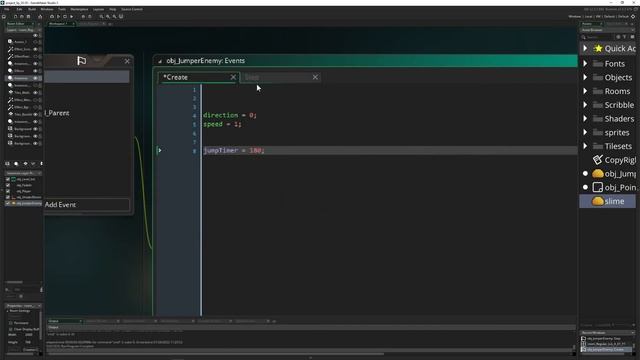Image resolution: width=640 pixels, height=360 pixels.
Task: Open the Edit menu
Action: tap(19, 9)
